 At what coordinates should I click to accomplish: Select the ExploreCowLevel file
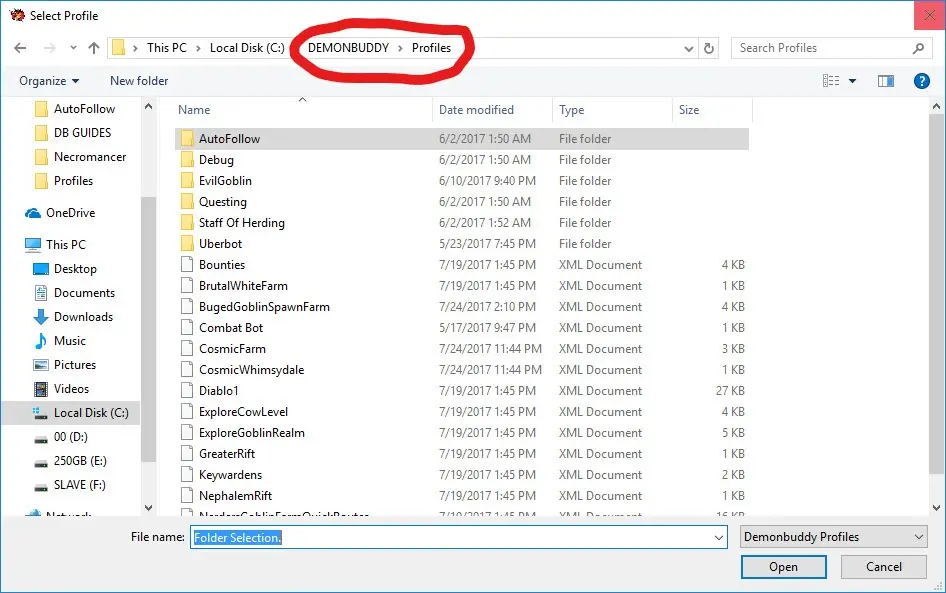(x=462, y=412)
